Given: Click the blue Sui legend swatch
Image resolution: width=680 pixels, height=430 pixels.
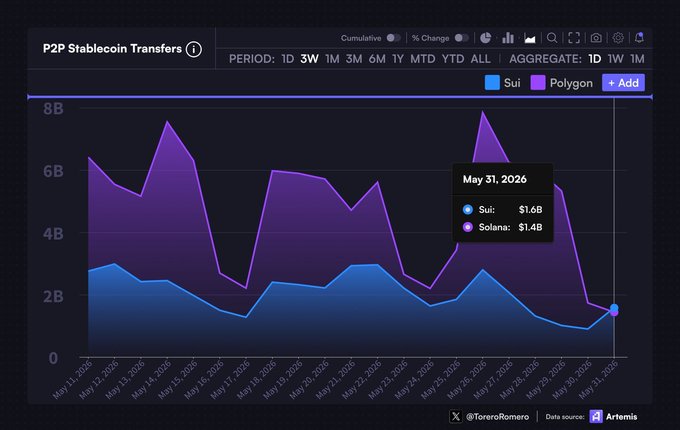Looking at the screenshot, I should point(492,83).
